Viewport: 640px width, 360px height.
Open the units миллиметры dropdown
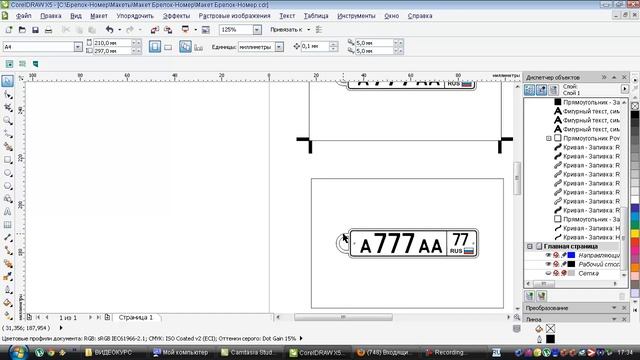(279, 47)
